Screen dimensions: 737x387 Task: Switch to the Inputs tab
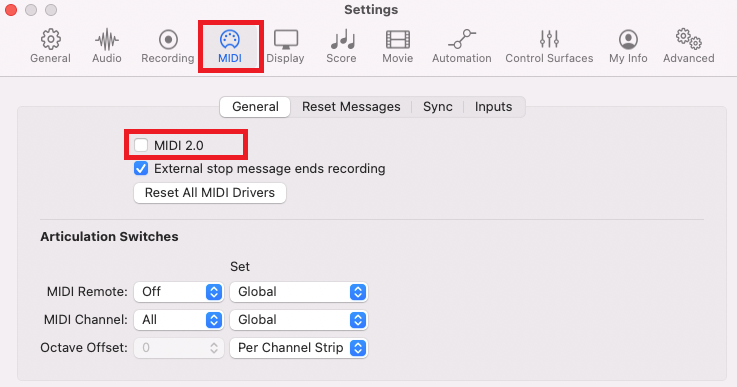(494, 107)
